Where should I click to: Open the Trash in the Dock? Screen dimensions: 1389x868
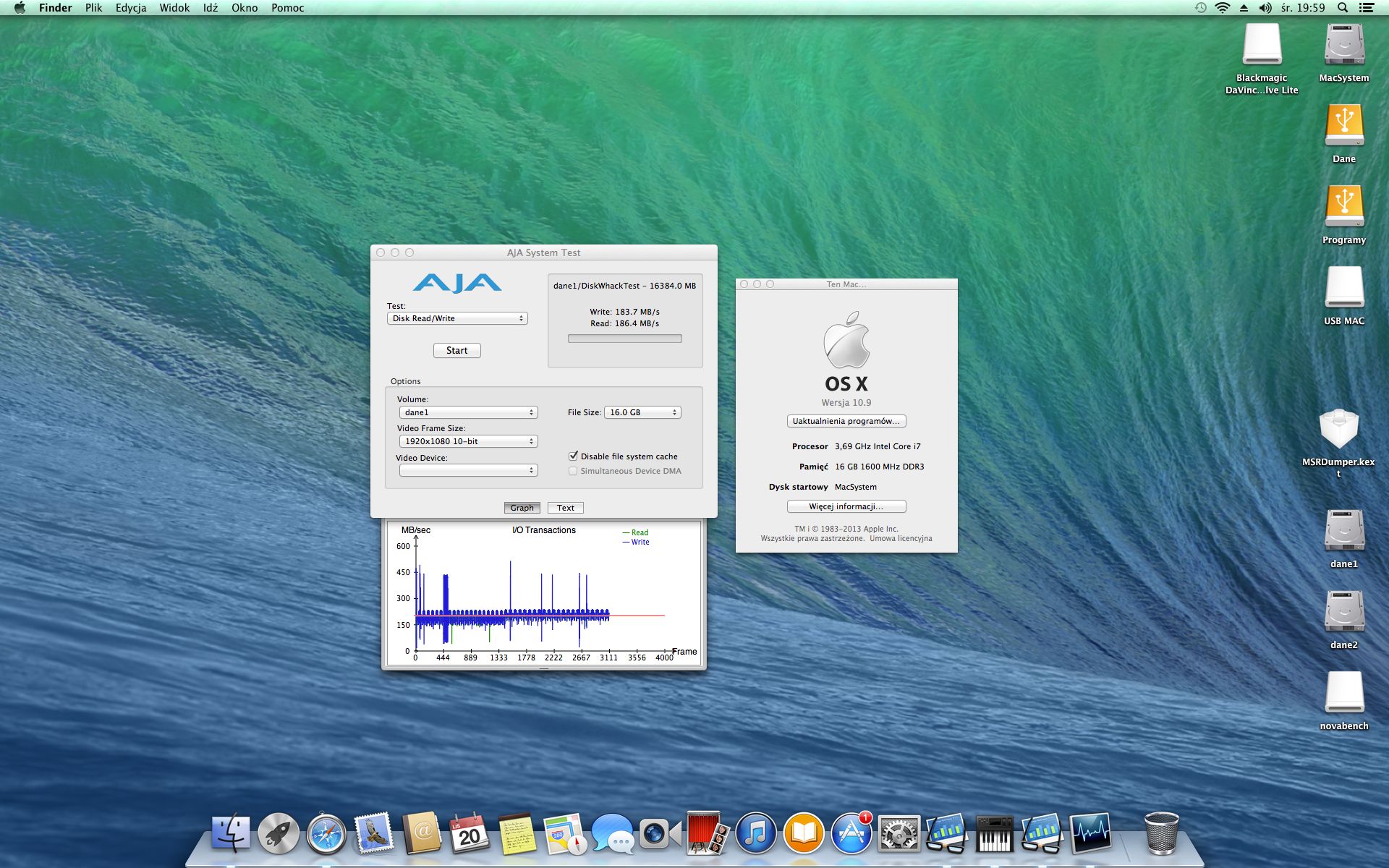click(x=1162, y=833)
